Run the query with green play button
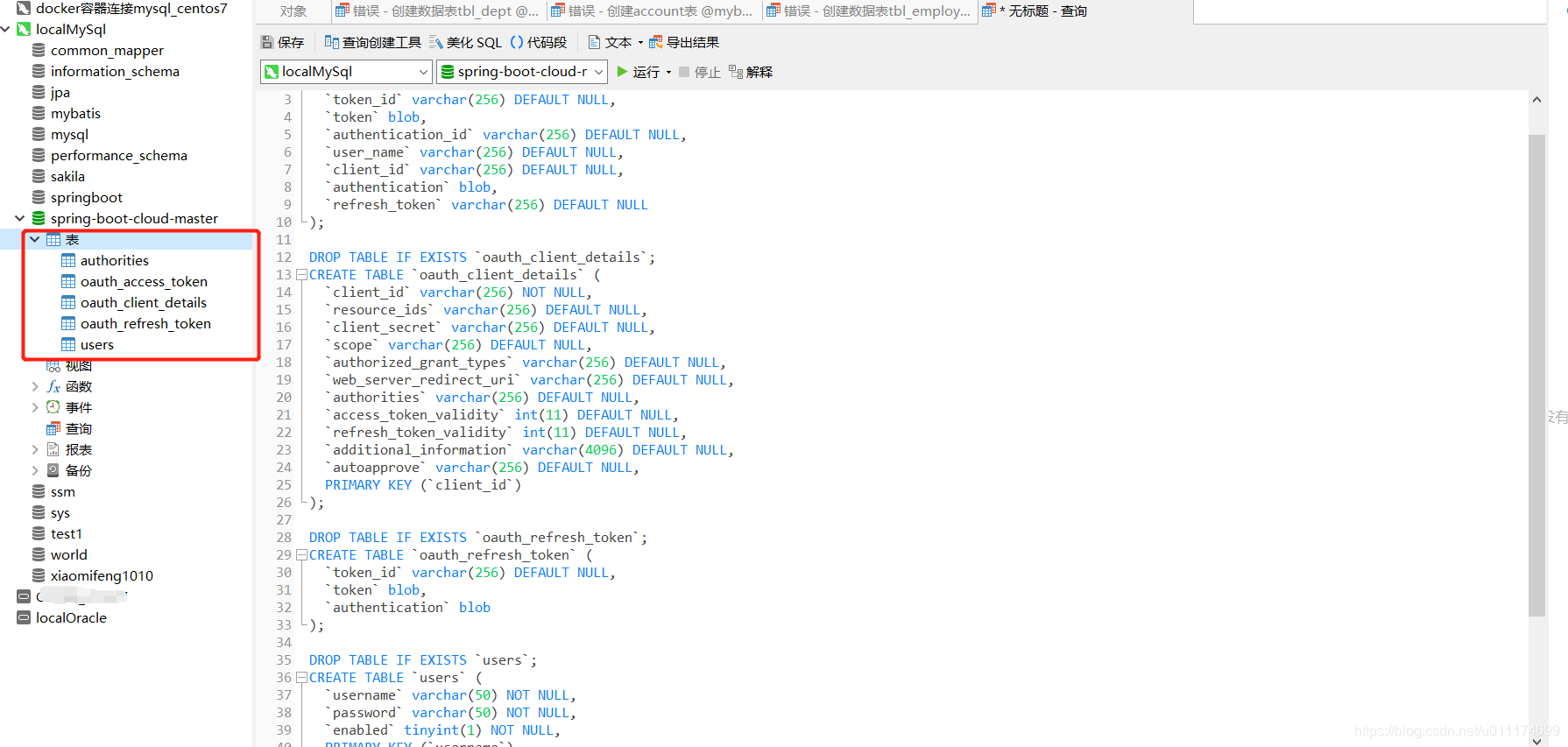The width and height of the screenshot is (1568, 747). (x=639, y=72)
